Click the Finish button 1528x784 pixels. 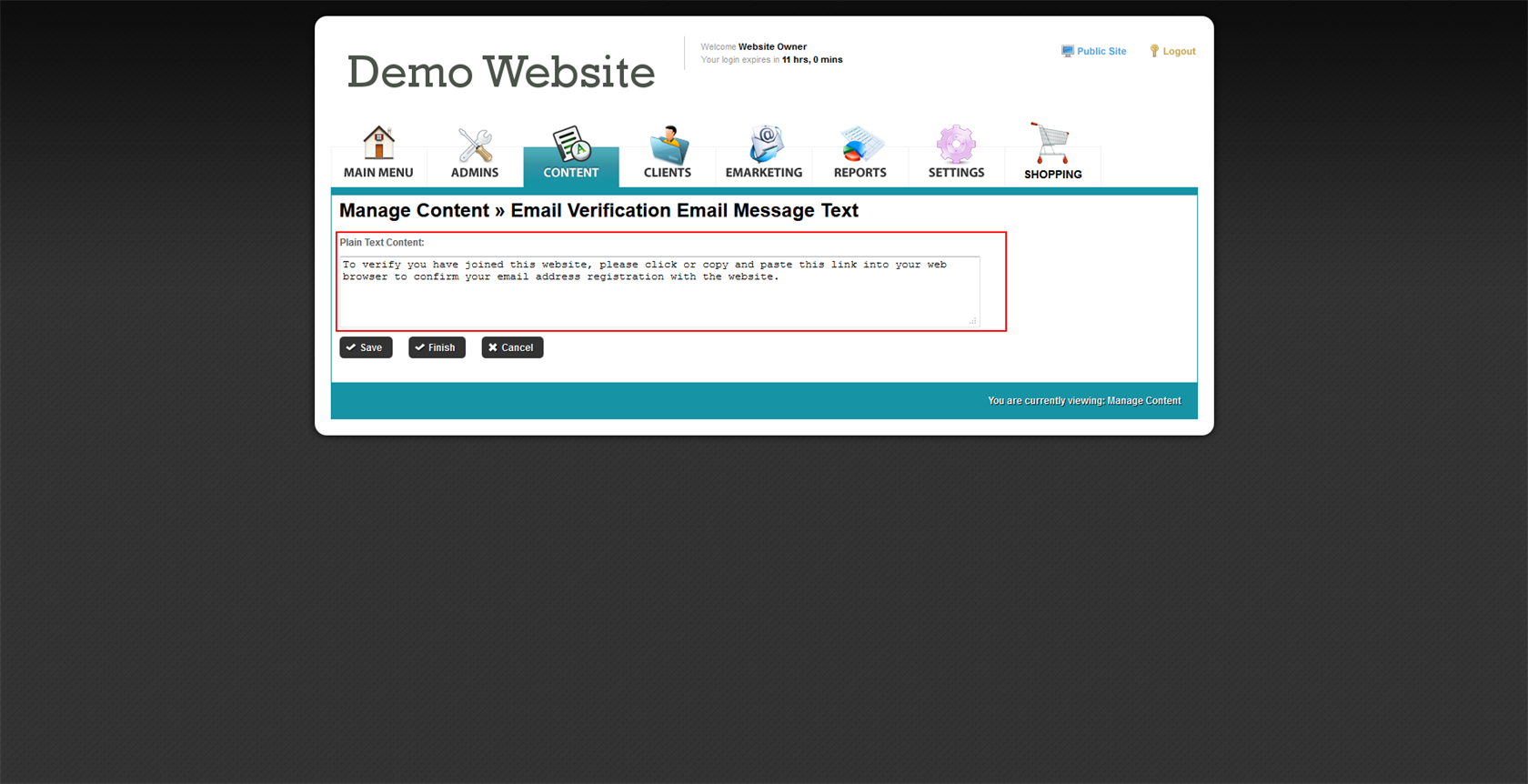coord(437,347)
